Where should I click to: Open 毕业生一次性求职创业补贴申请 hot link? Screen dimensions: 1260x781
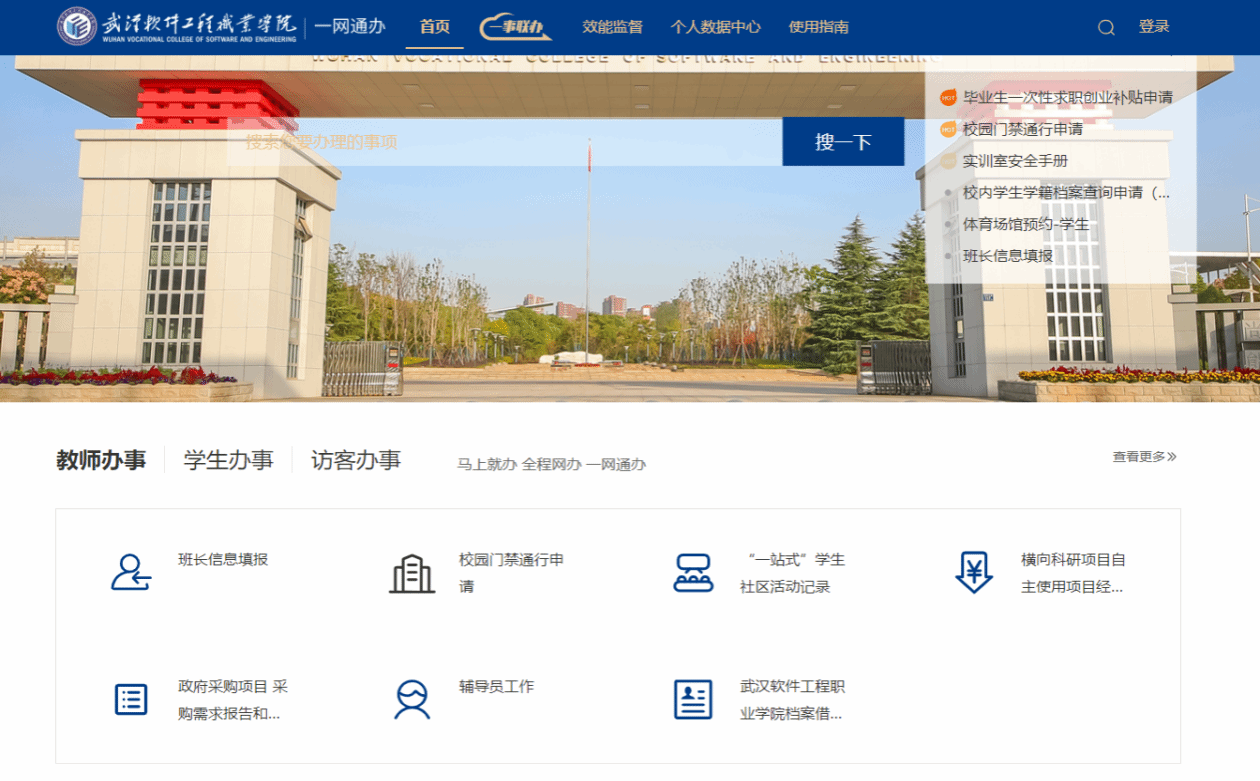coord(1067,97)
